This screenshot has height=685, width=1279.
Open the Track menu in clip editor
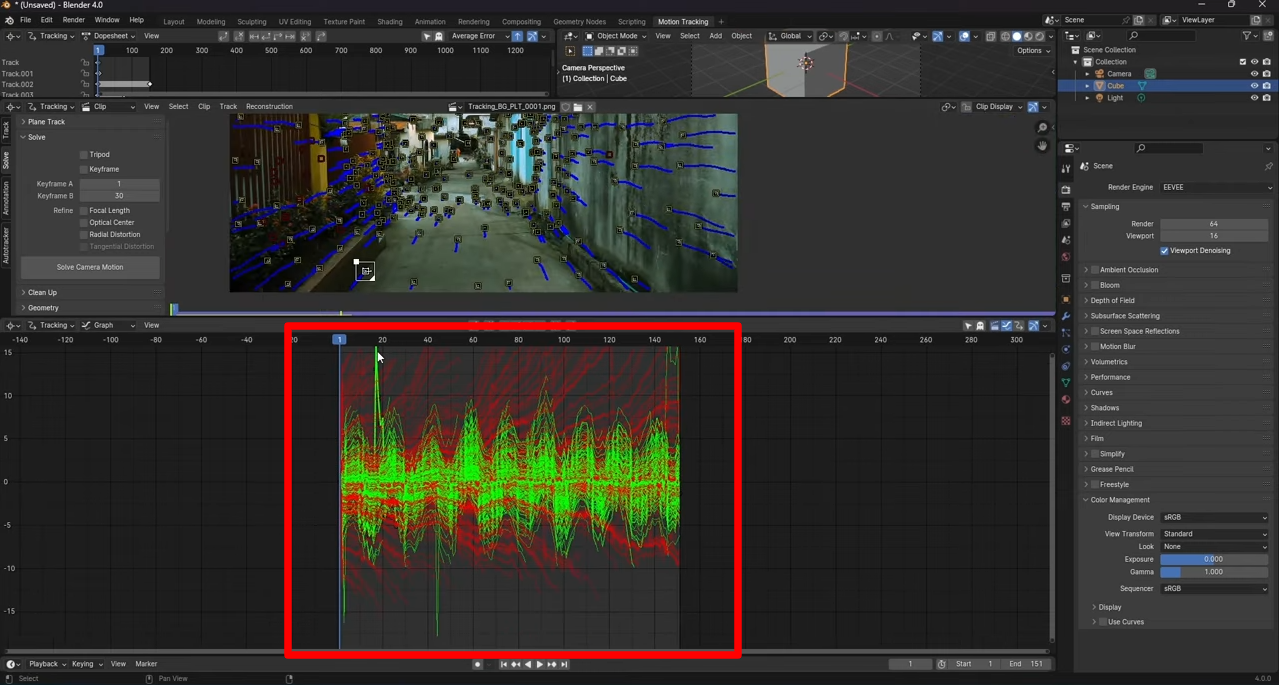tap(228, 107)
